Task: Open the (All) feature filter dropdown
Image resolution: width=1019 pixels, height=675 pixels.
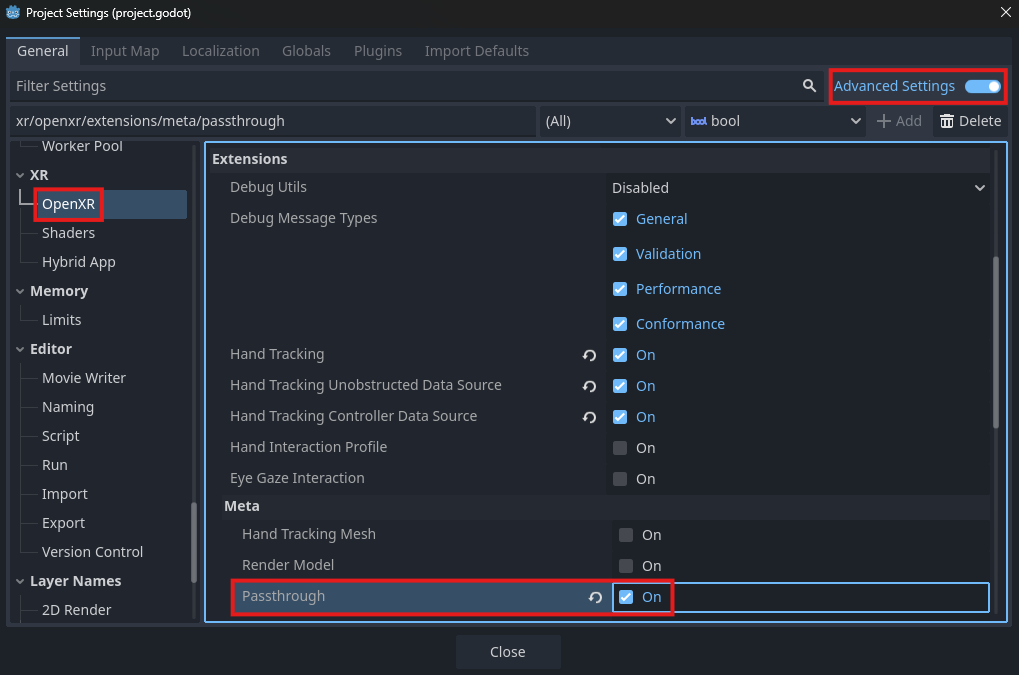Action: point(610,121)
